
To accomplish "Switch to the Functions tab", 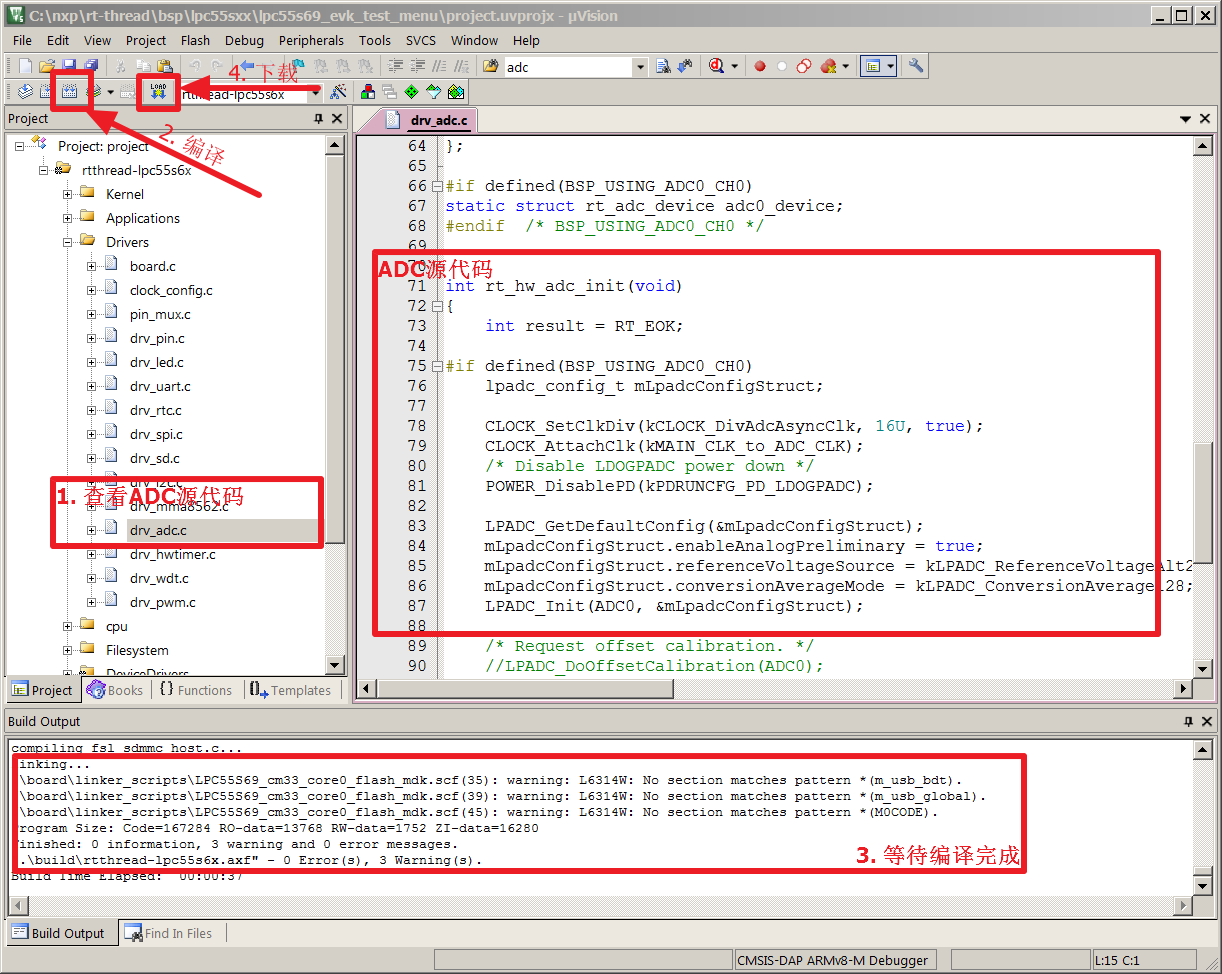I will (x=195, y=690).
